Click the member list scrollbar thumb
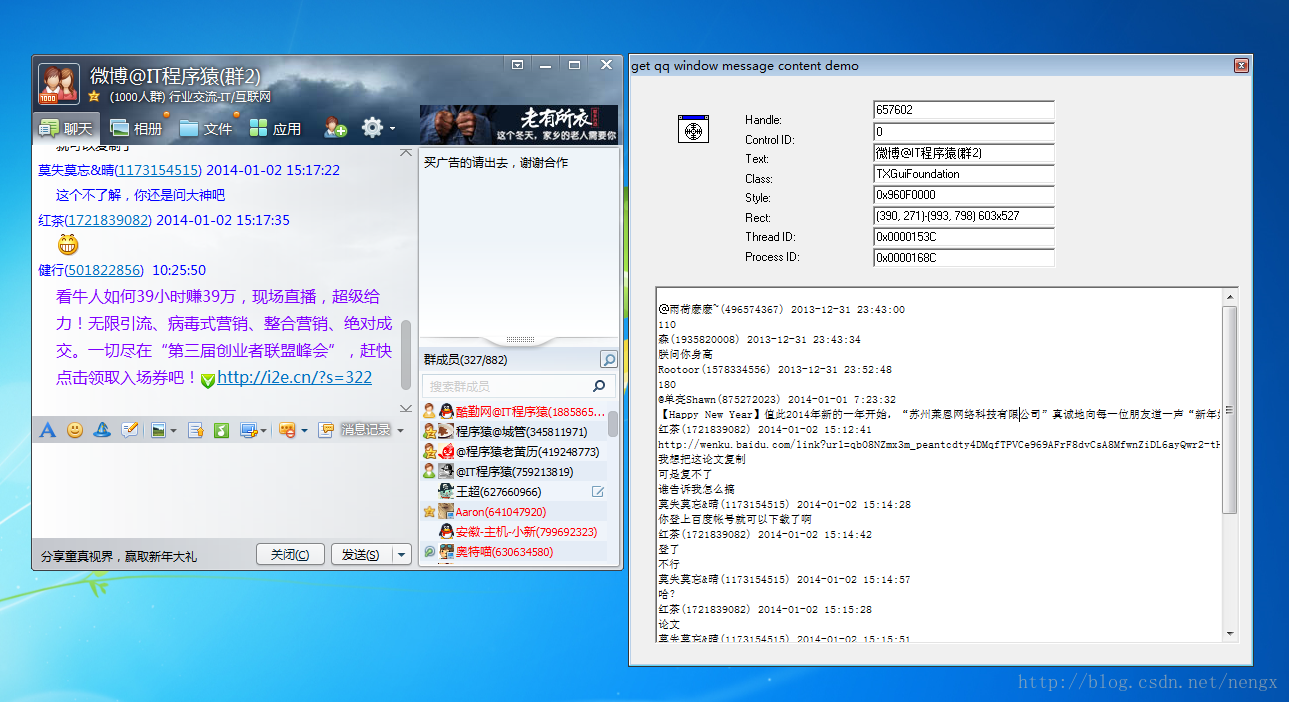The height and width of the screenshot is (702, 1289). point(612,423)
